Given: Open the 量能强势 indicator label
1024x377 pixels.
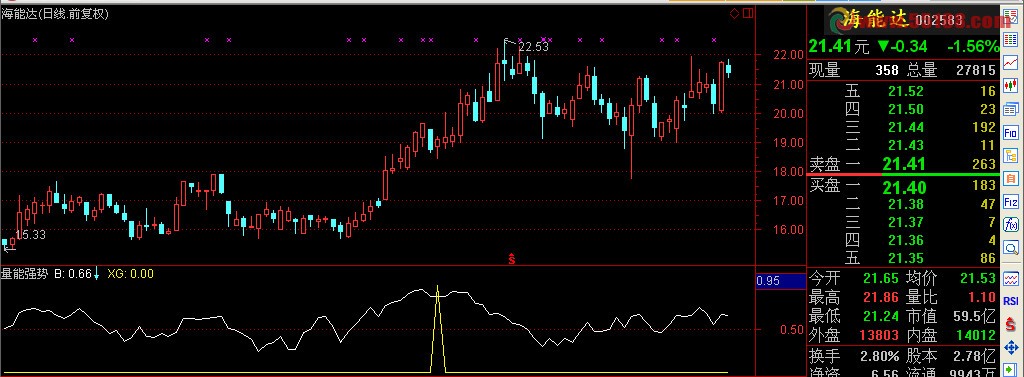Looking at the screenshot, I should click(x=25, y=274).
